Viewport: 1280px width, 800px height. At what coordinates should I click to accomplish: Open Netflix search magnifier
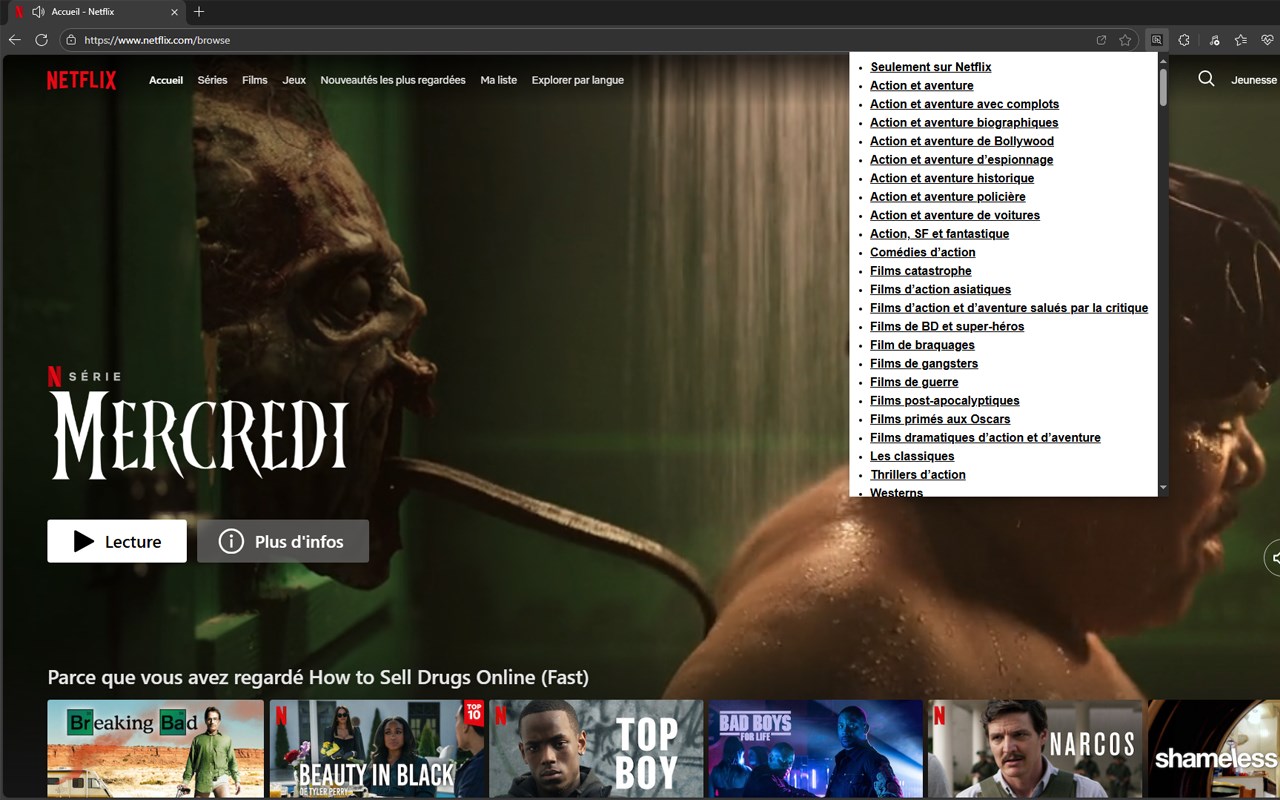point(1206,79)
